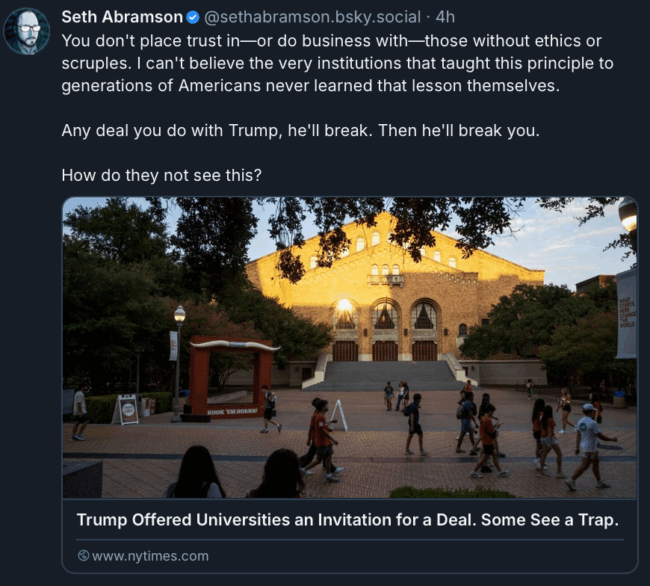Click the Hook 'Em Horns longhorn frame
The width and height of the screenshot is (650, 586).
pyautogui.click(x=231, y=376)
